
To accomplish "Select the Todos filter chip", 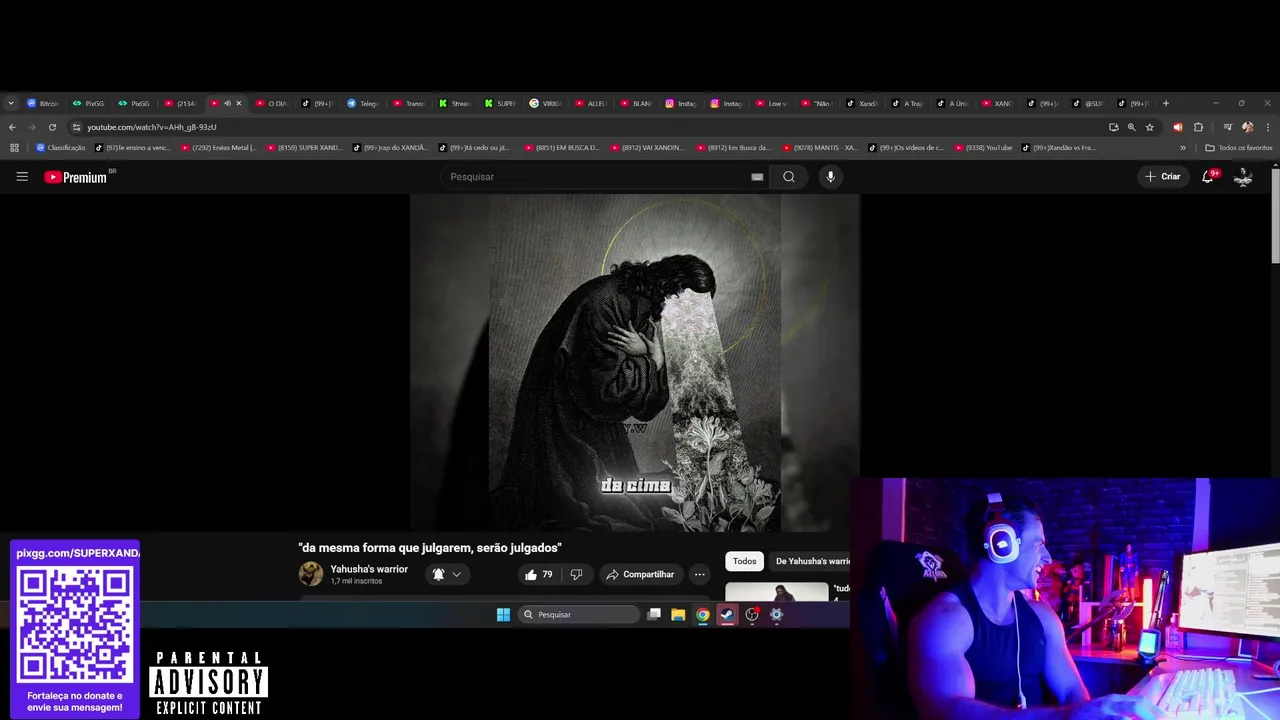I will (745, 561).
